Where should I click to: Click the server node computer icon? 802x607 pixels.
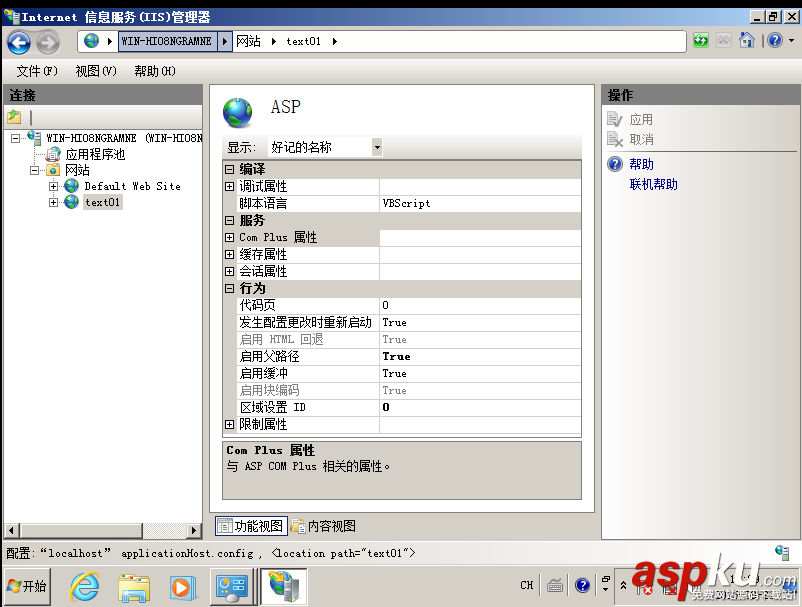(34, 137)
